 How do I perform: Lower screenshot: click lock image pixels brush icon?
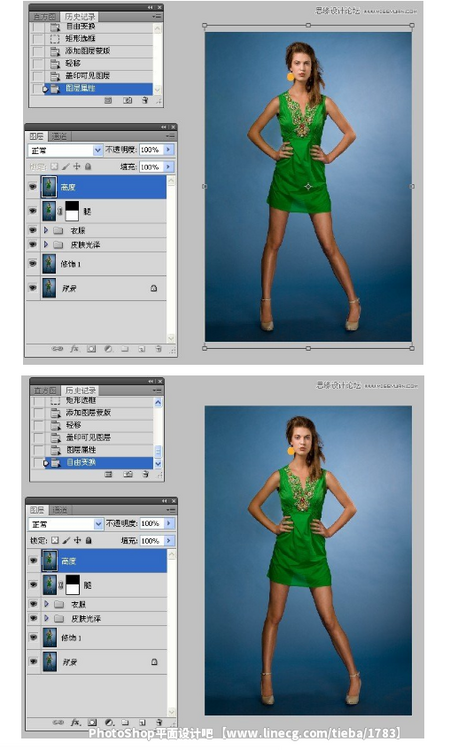[66, 540]
